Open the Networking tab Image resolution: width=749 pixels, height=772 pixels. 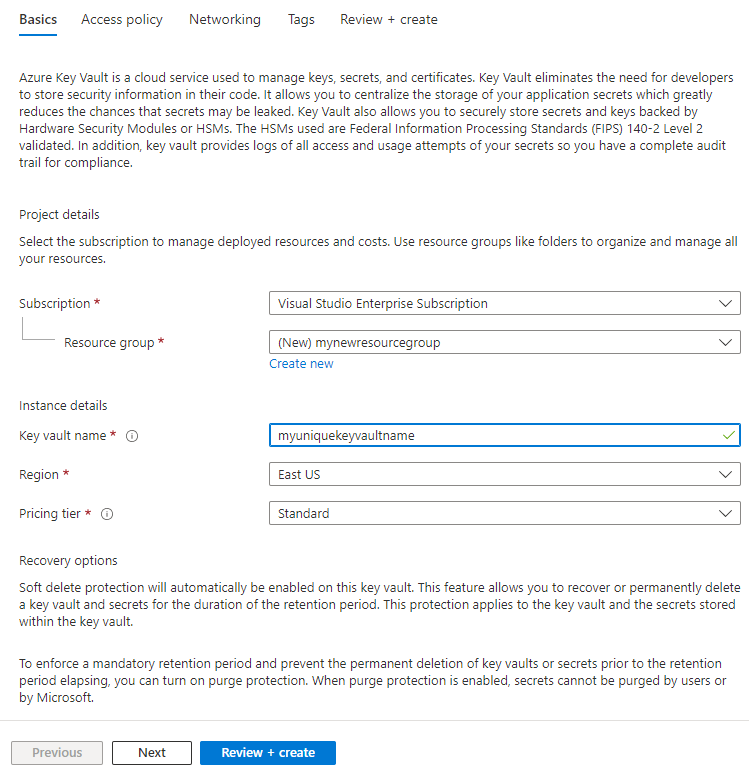click(225, 20)
